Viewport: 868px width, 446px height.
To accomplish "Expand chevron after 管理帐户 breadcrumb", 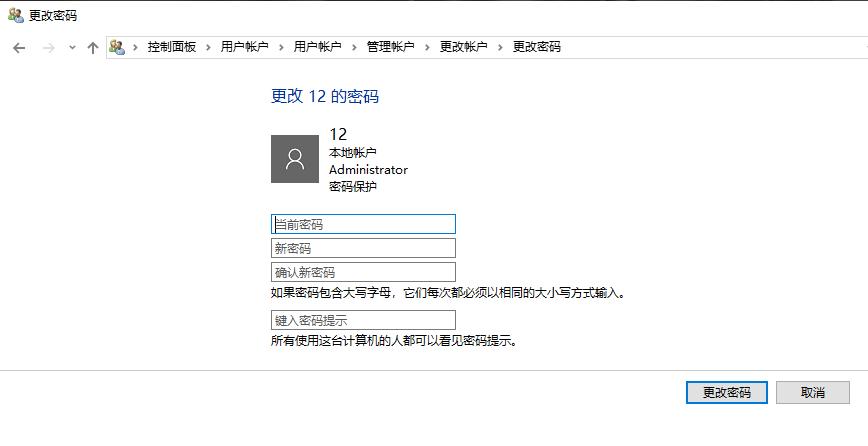I will (x=427, y=48).
